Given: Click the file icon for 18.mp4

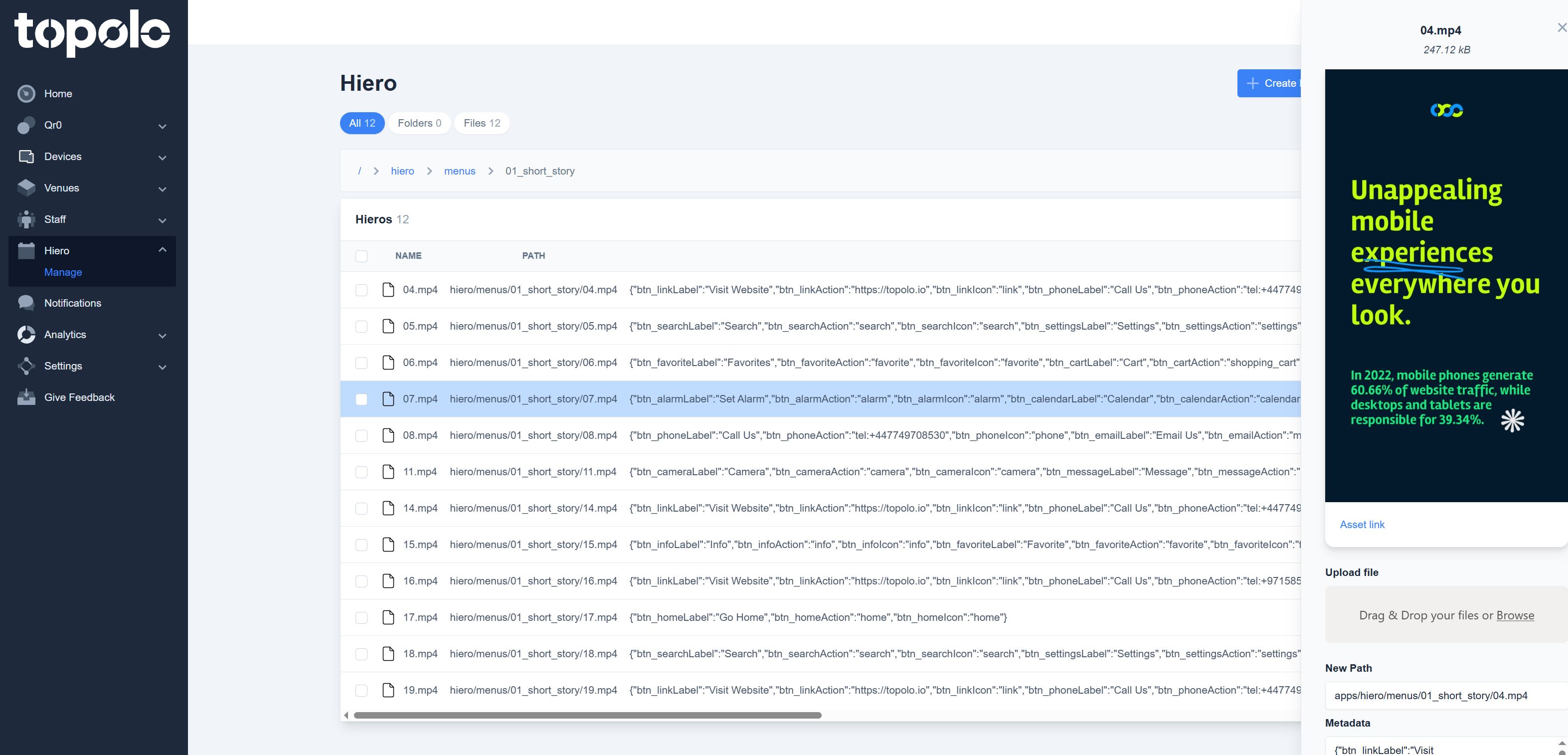Looking at the screenshot, I should point(388,654).
